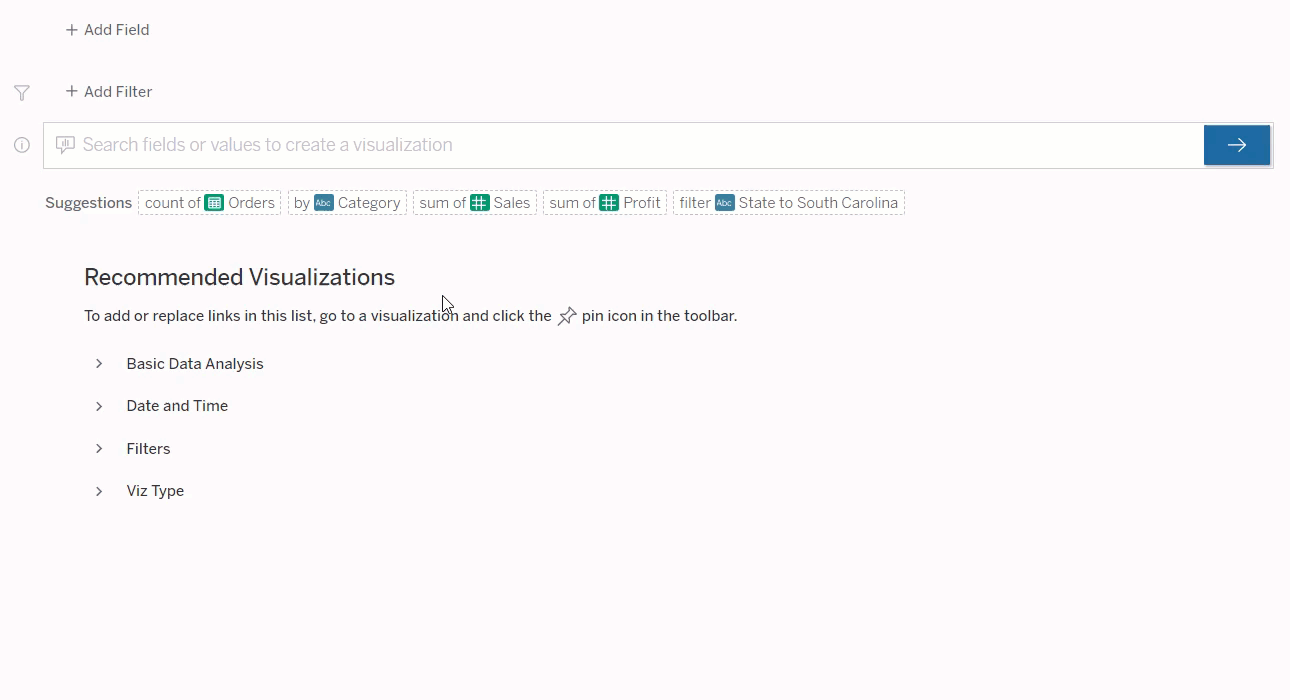Click the info icon beside the search bar

coord(21,145)
